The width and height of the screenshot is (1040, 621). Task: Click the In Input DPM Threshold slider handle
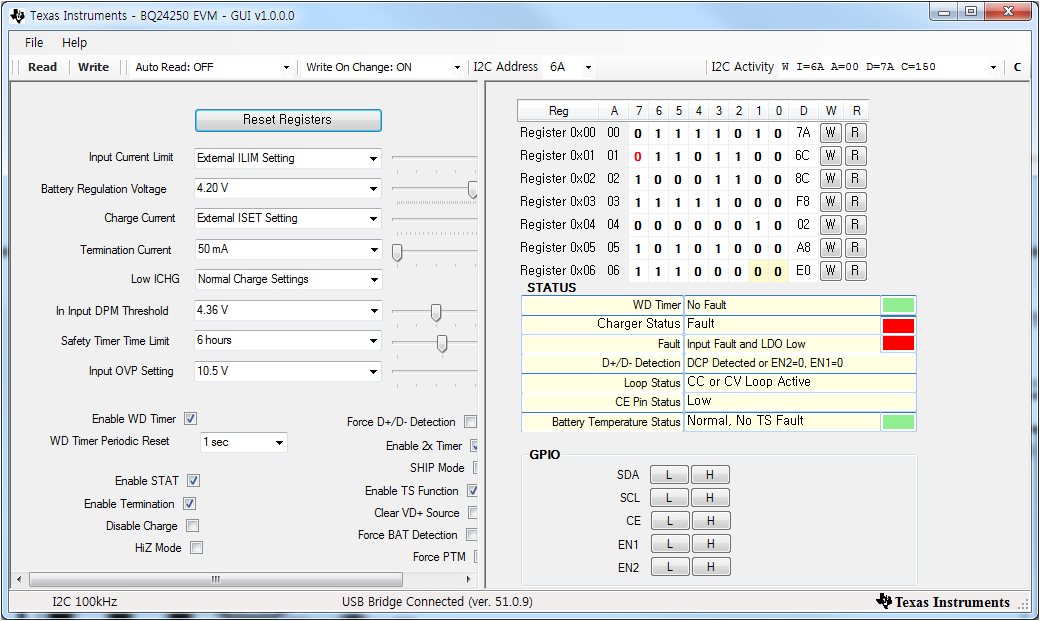point(436,312)
